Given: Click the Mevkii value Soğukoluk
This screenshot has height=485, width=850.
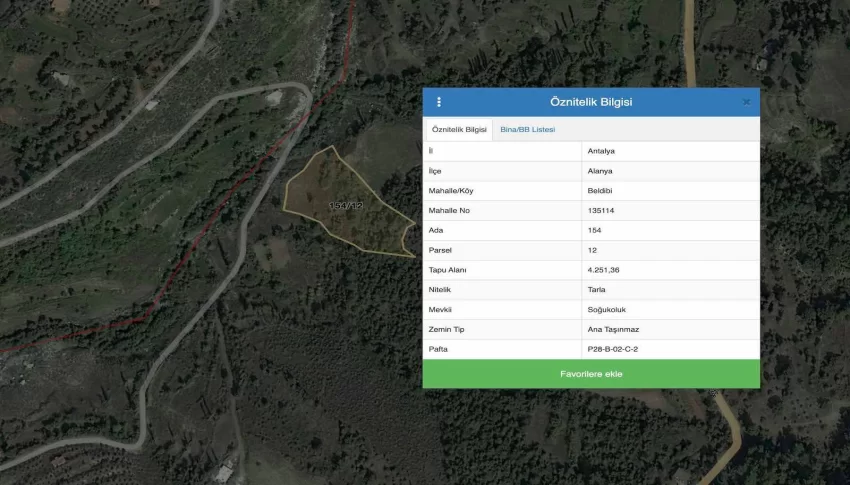Looking at the screenshot, I should 607,310.
